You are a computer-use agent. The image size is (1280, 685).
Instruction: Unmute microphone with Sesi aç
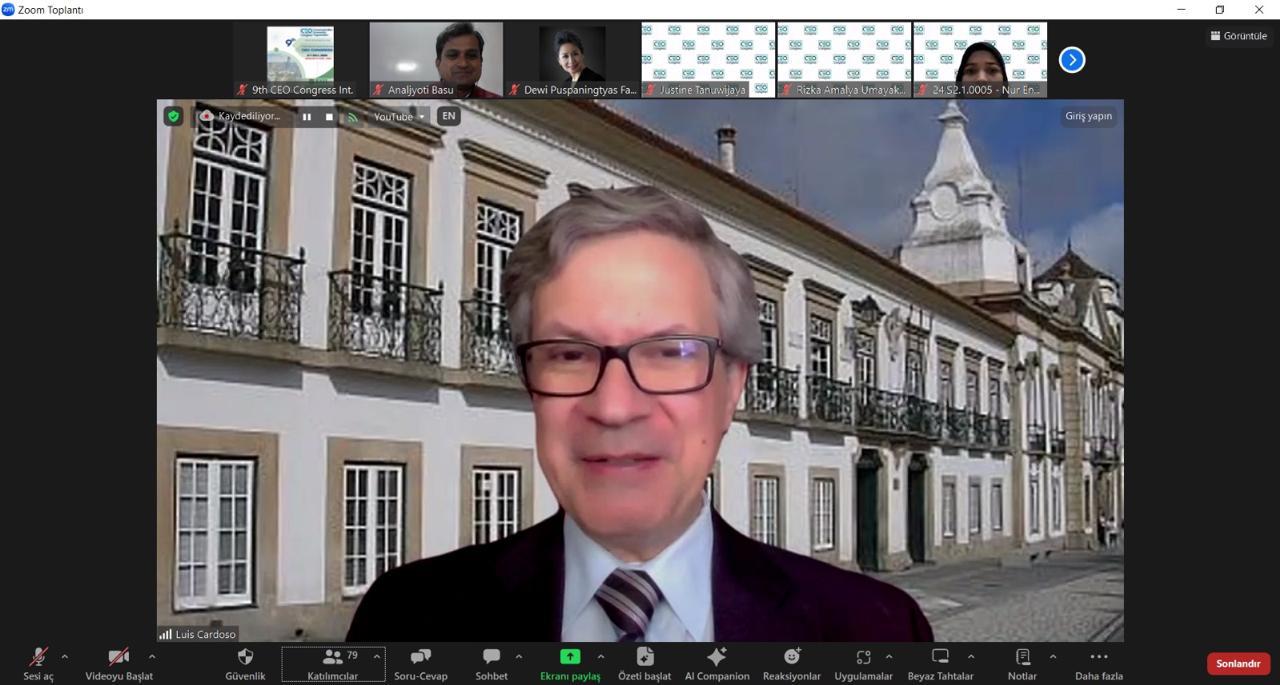click(x=38, y=657)
